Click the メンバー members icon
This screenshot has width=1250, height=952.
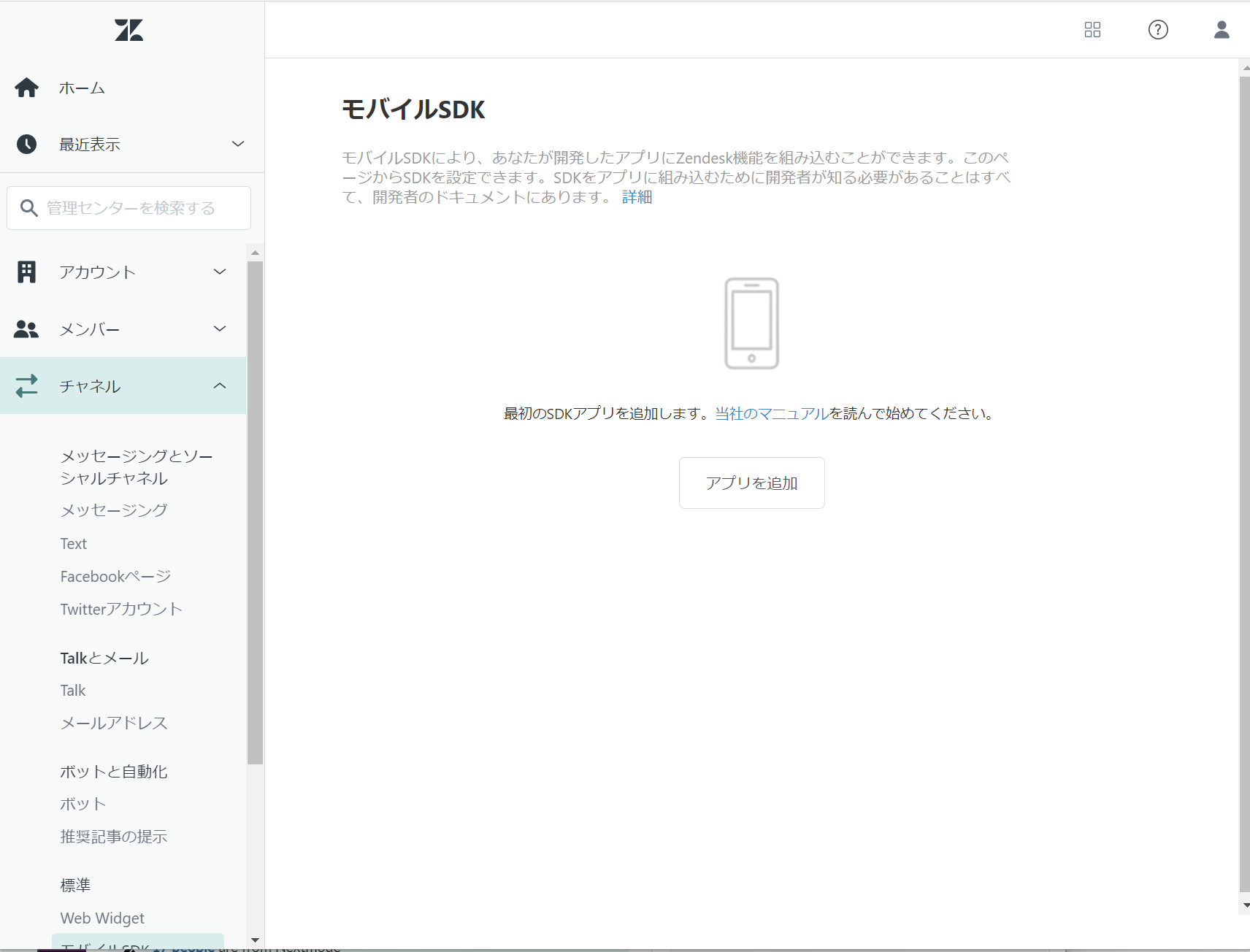click(26, 329)
